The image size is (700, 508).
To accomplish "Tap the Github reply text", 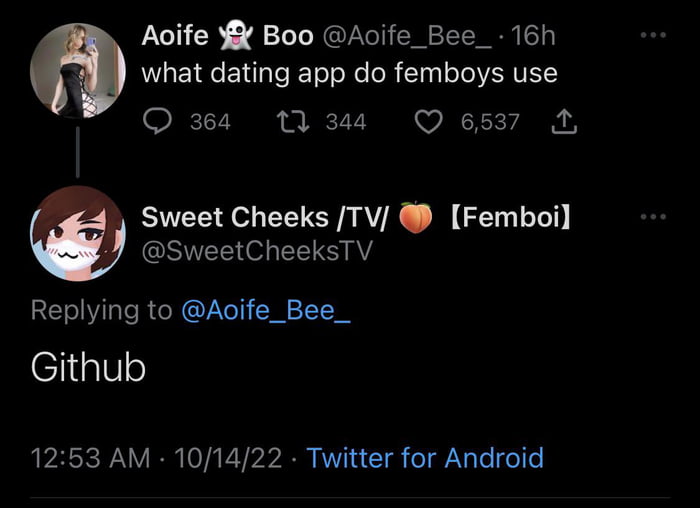I will point(88,368).
